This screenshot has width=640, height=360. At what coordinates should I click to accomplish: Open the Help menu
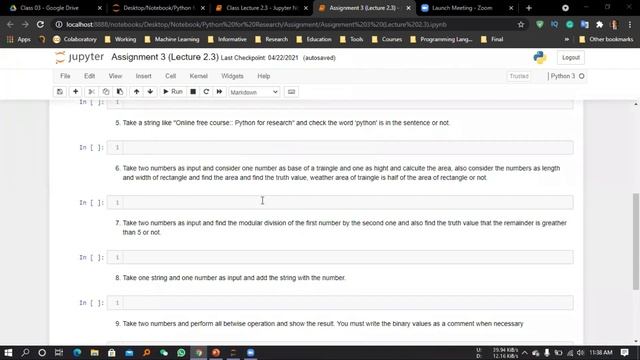coord(264,76)
